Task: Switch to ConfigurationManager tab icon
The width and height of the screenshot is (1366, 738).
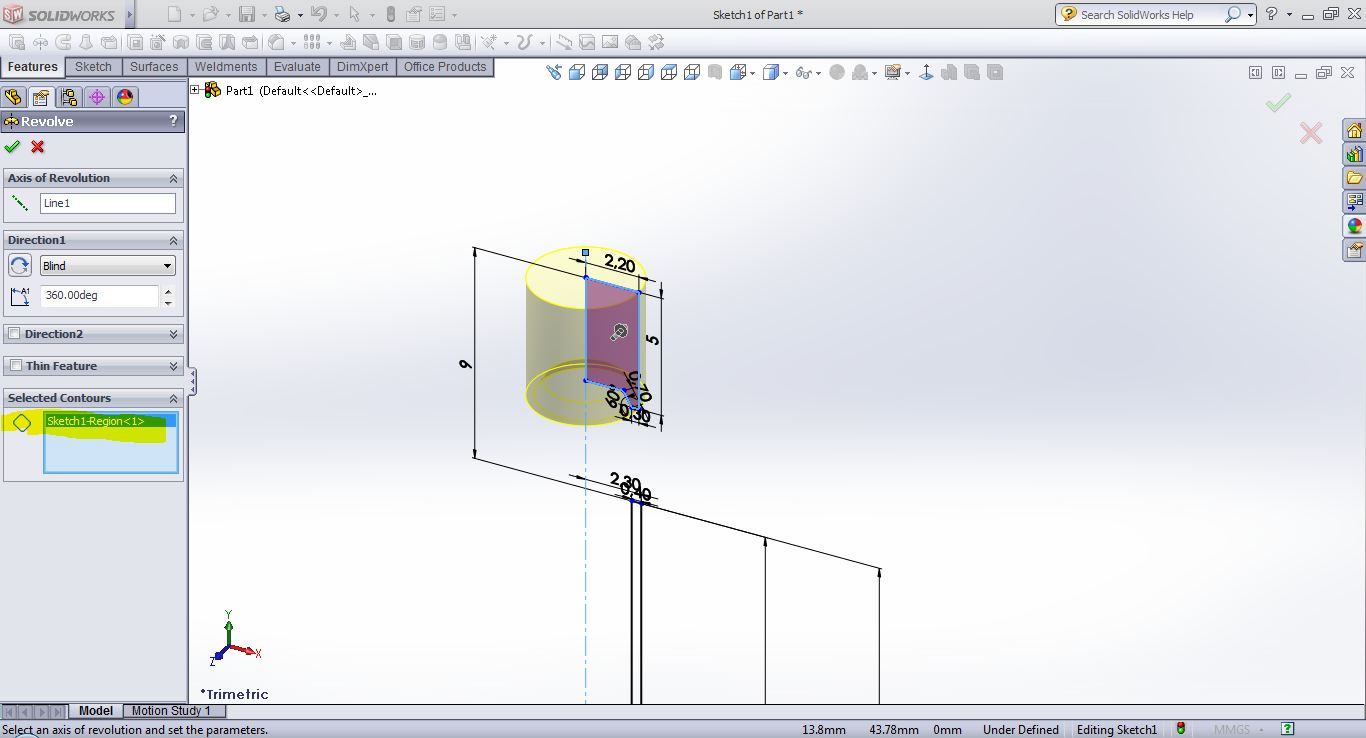Action: [x=68, y=97]
